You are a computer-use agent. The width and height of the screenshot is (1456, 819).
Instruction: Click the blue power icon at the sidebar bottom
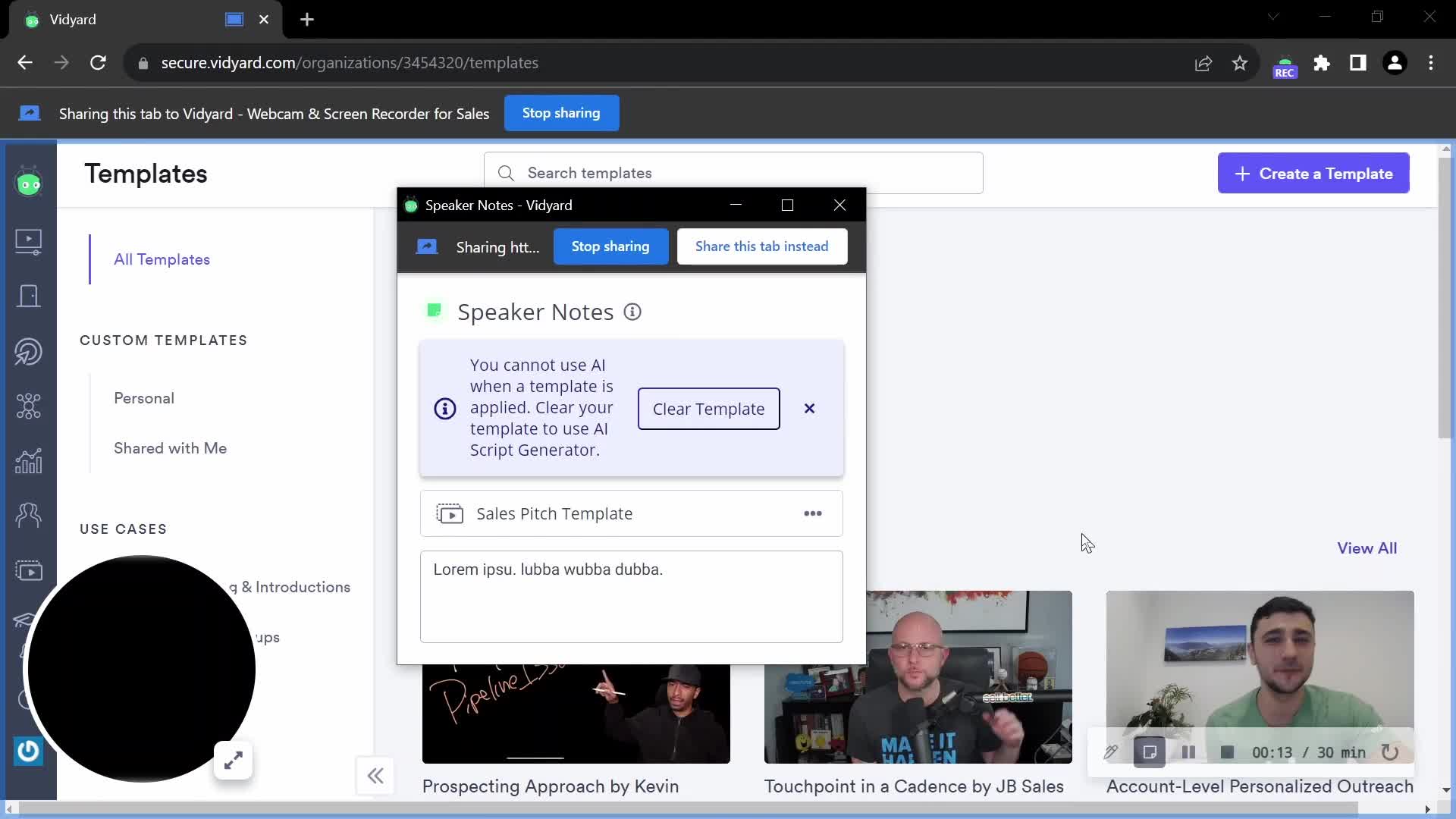(x=29, y=751)
